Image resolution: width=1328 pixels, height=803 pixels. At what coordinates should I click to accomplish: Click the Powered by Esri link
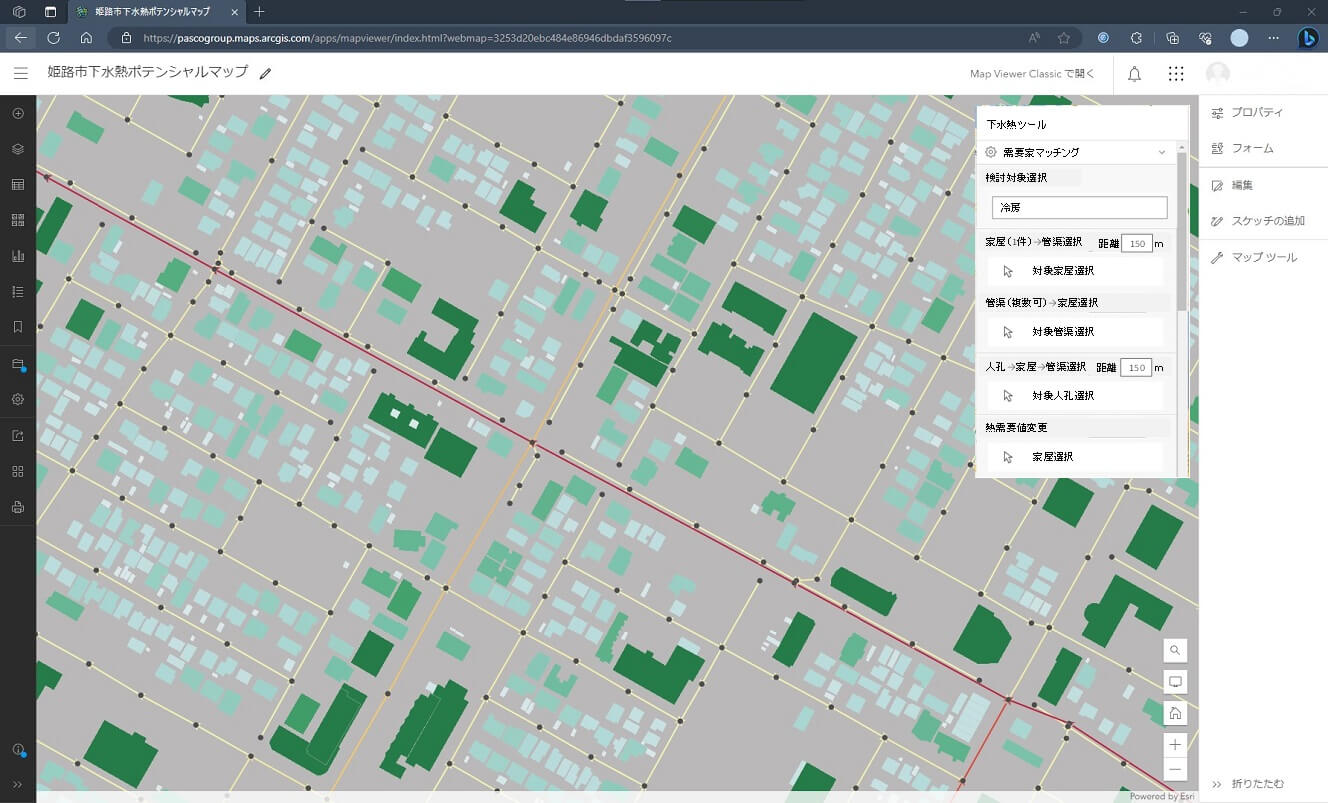[1161, 796]
